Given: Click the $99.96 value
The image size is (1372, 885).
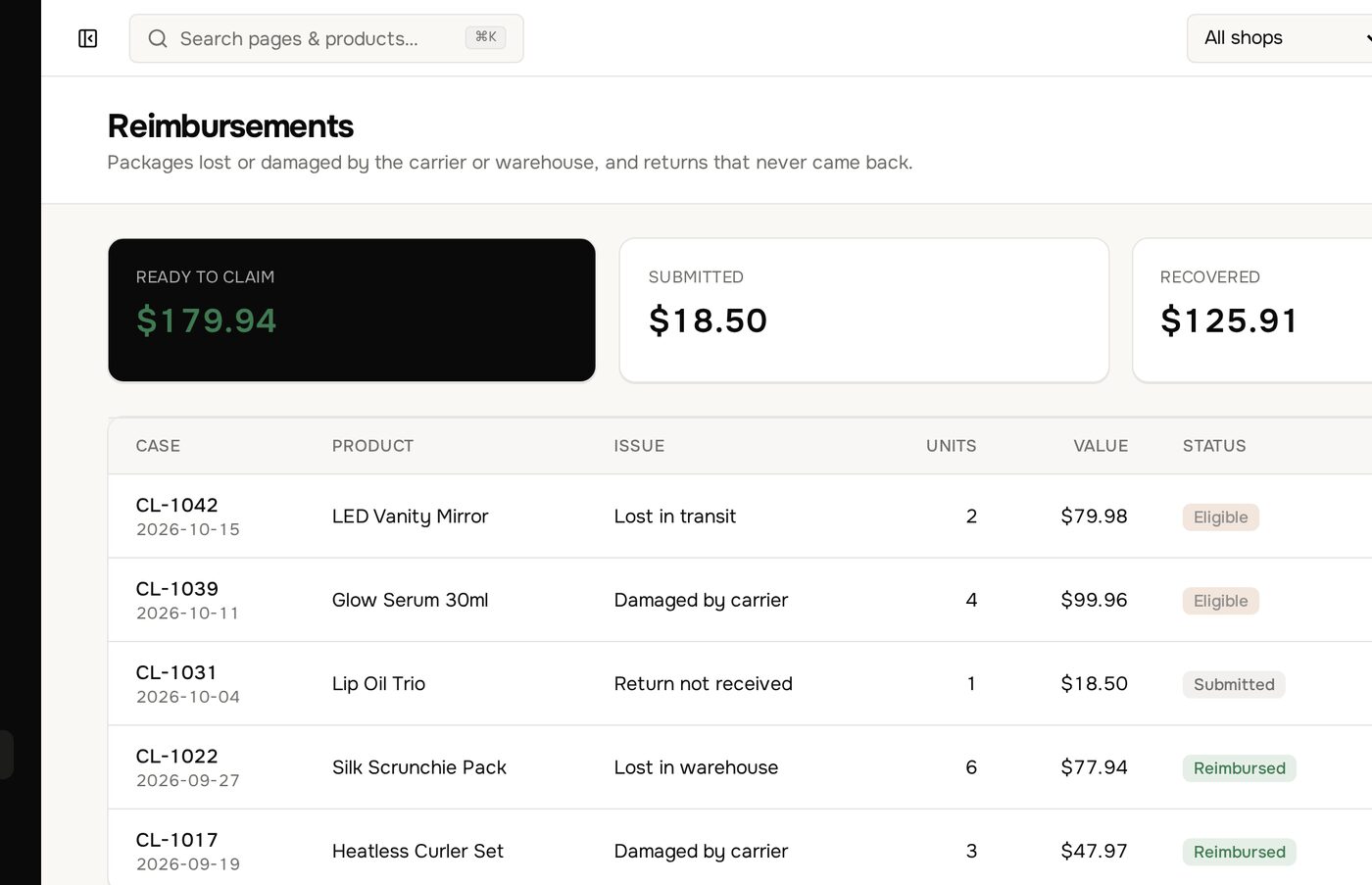Looking at the screenshot, I should pyautogui.click(x=1094, y=600).
